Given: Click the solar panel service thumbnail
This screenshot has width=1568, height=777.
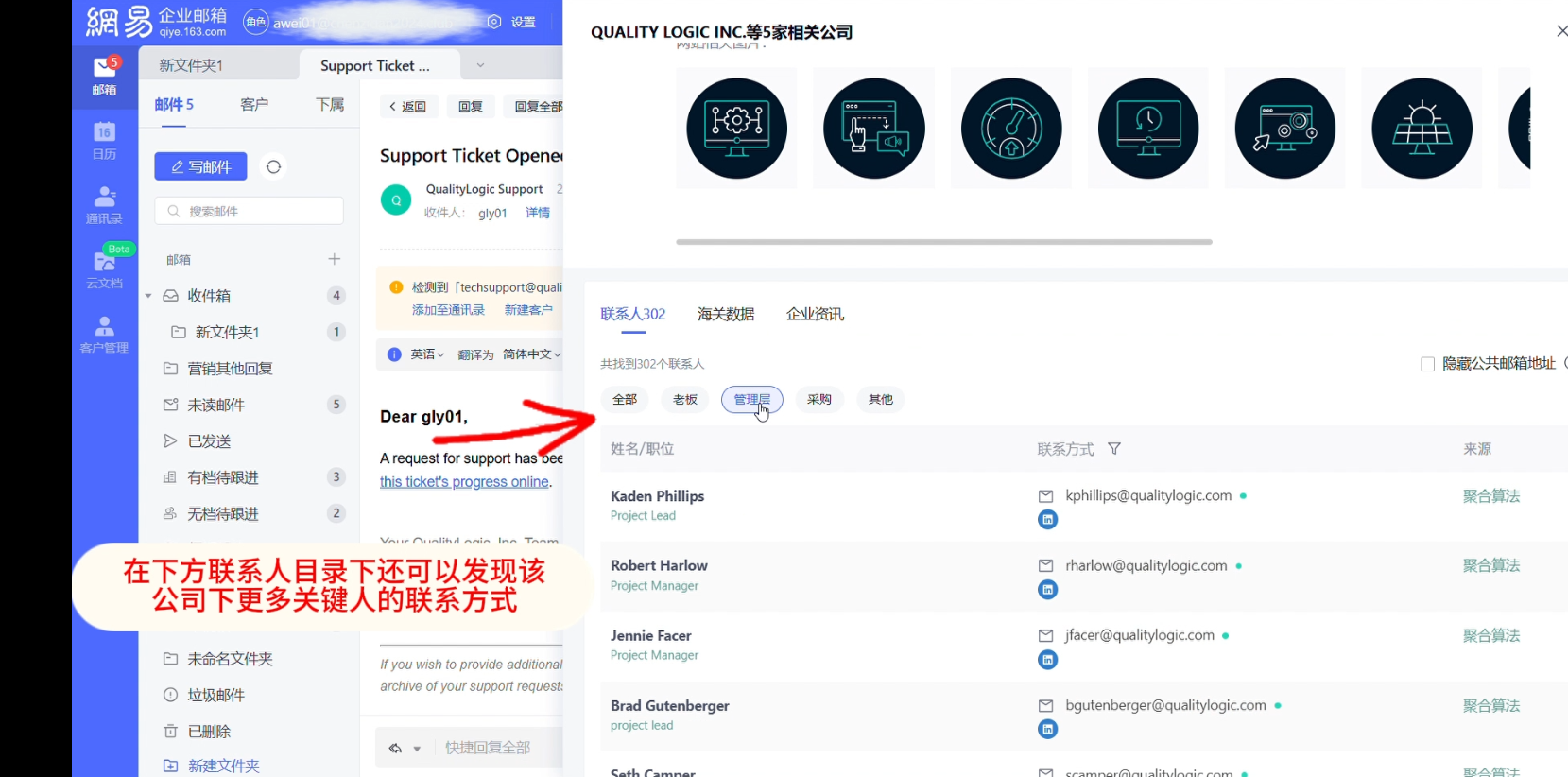Looking at the screenshot, I should coord(1422,129).
